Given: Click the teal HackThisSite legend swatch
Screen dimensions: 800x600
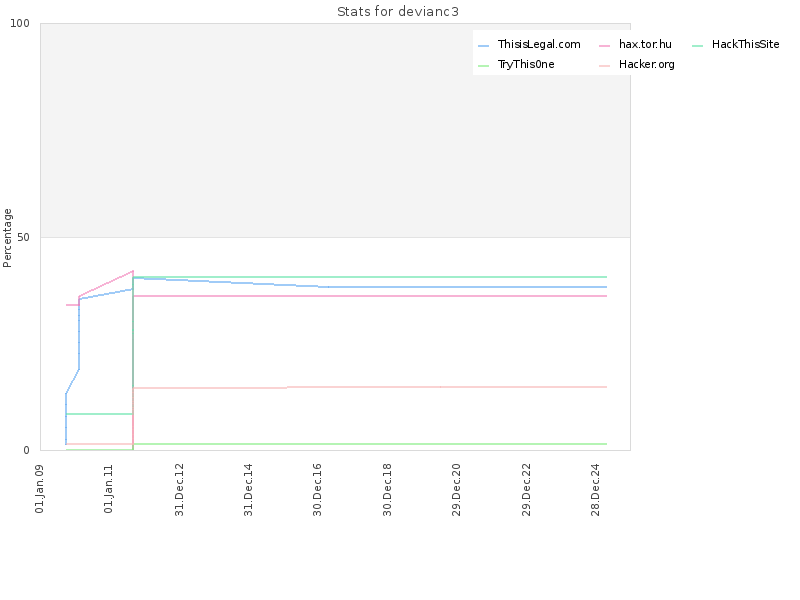Looking at the screenshot, I should [697, 46].
